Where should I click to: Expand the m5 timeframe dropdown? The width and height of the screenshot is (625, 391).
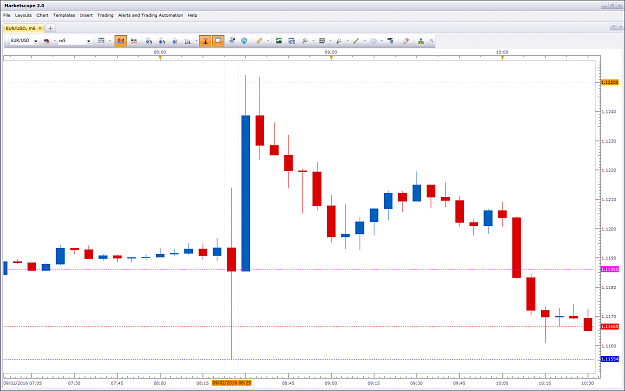coord(88,41)
